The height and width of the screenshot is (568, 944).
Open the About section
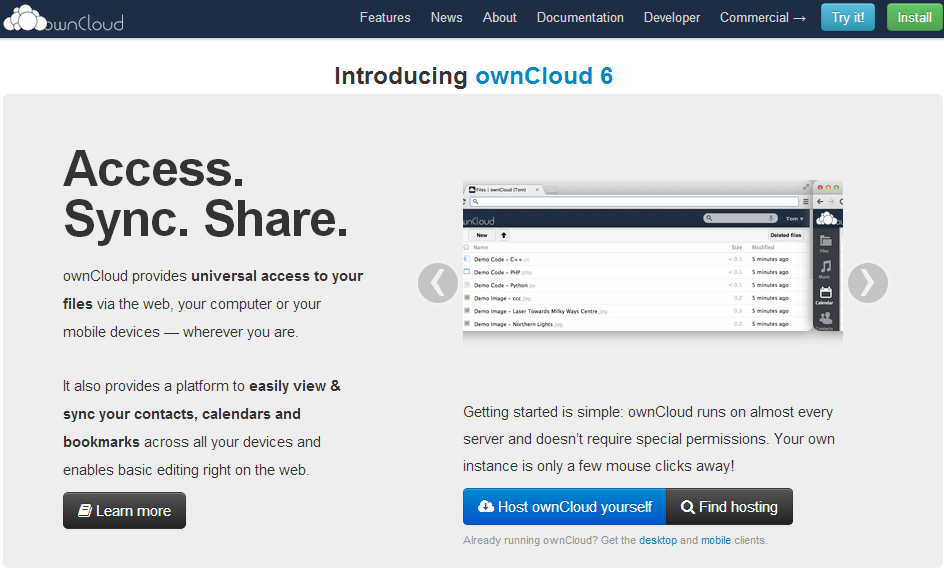pos(499,17)
